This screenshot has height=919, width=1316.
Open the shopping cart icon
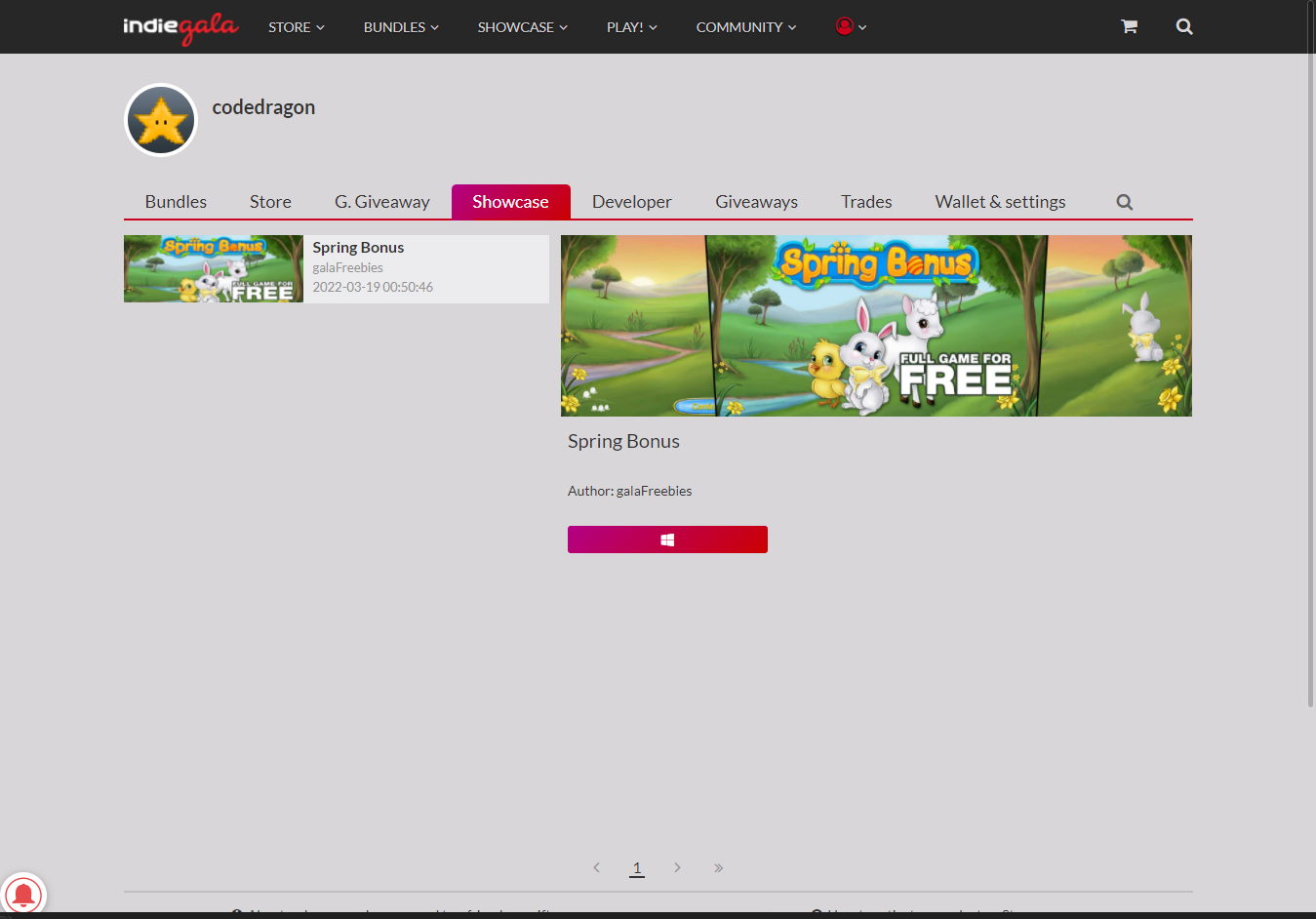point(1129,26)
